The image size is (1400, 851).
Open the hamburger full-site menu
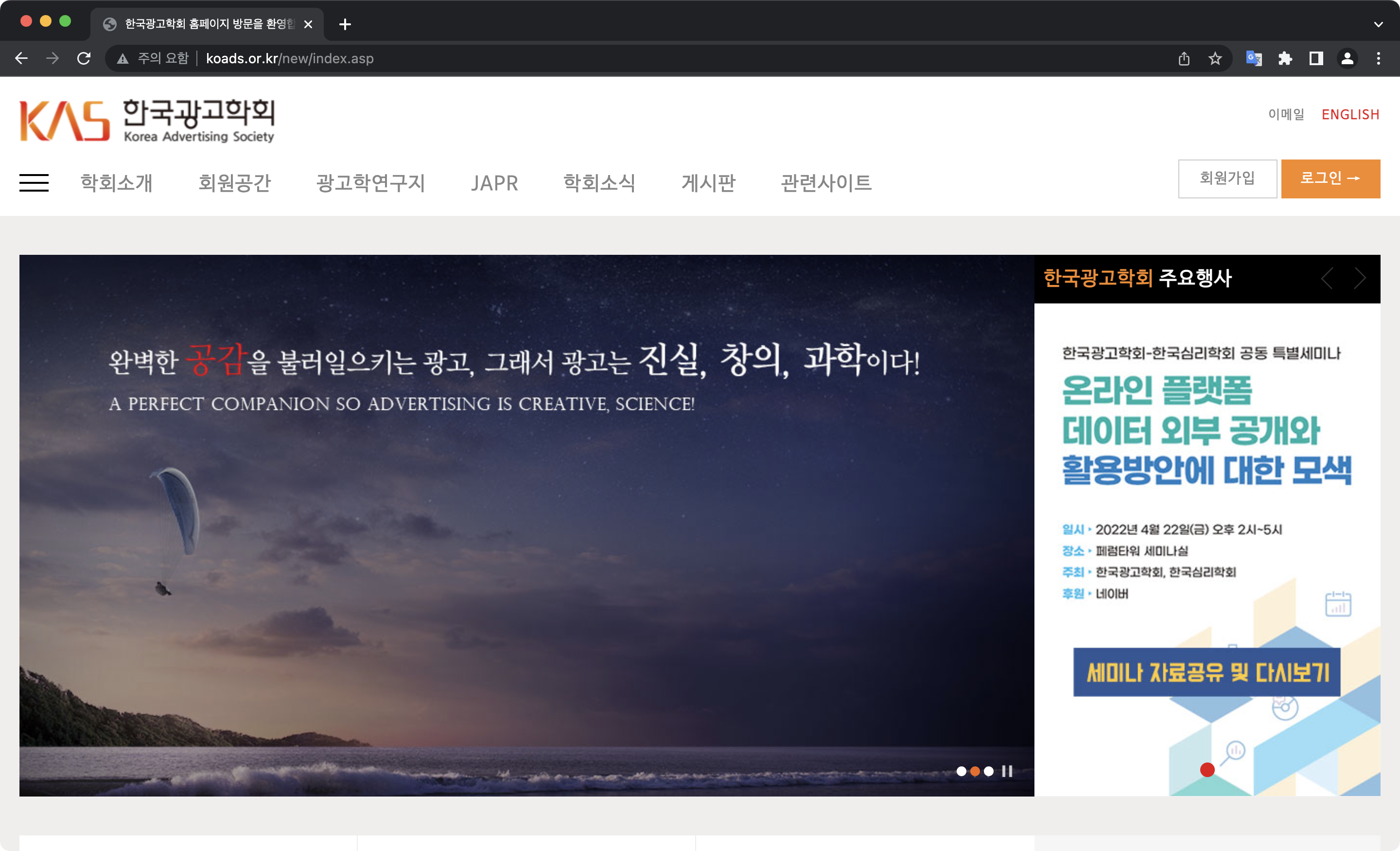34,182
